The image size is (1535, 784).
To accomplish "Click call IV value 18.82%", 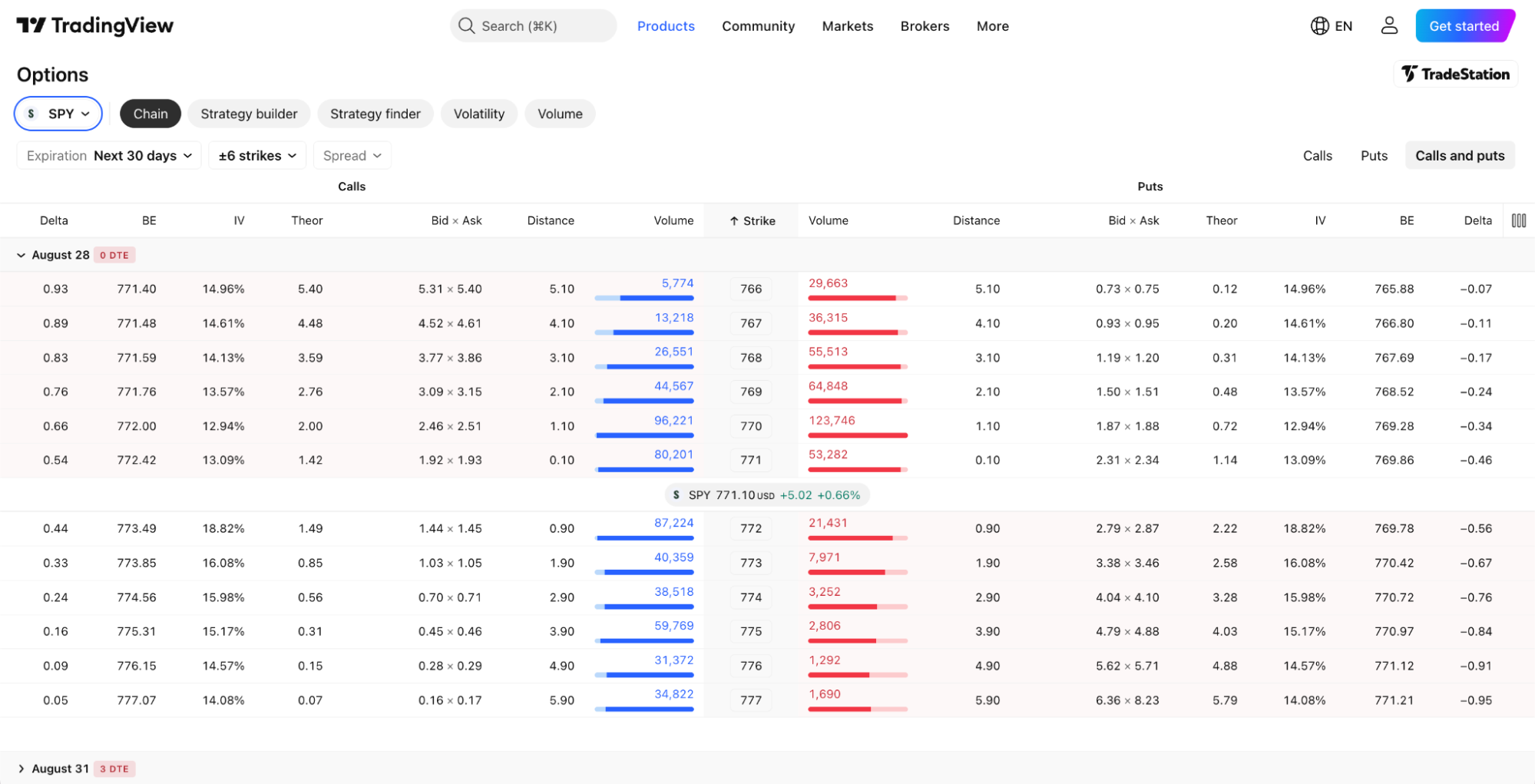I will point(223,528).
